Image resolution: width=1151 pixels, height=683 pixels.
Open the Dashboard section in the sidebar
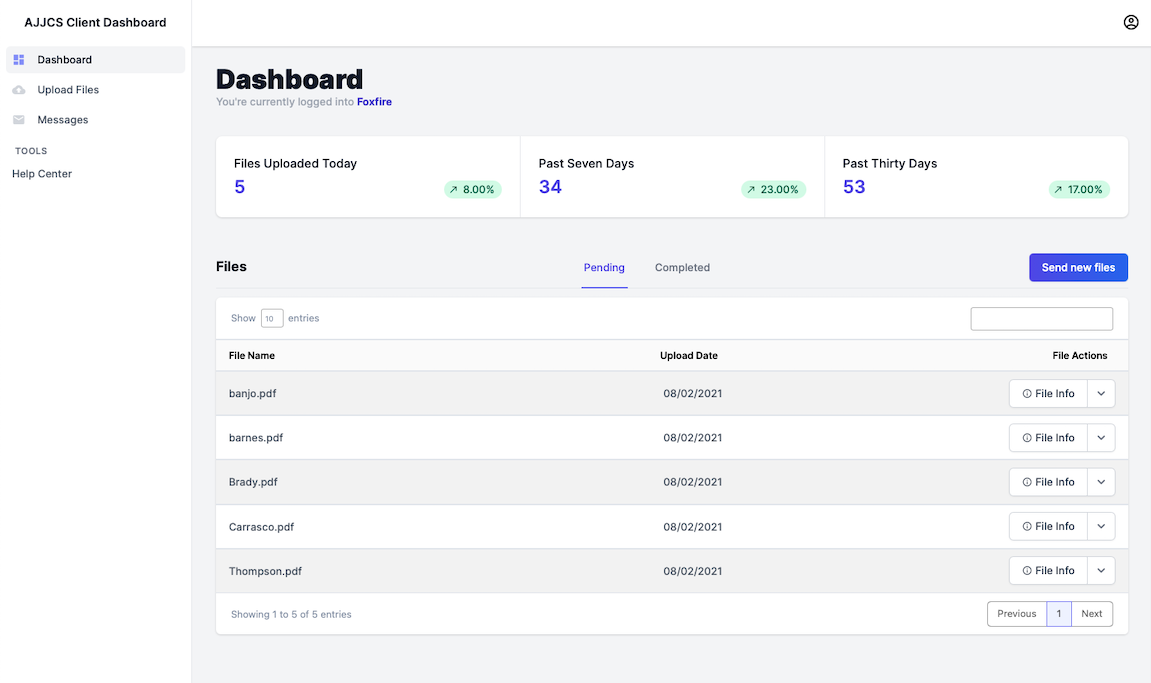click(x=65, y=60)
